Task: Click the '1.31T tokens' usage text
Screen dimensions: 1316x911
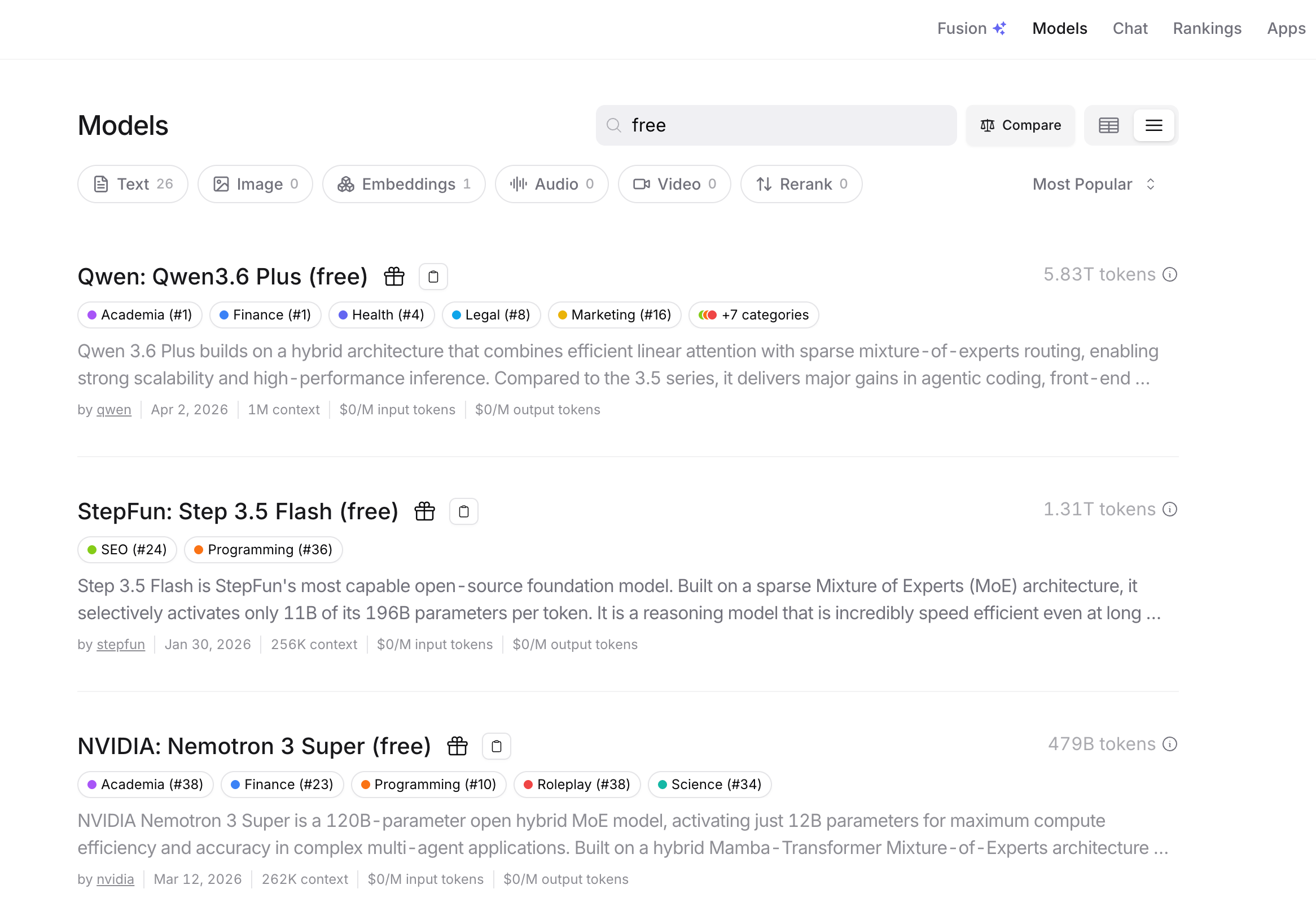Action: click(1099, 509)
